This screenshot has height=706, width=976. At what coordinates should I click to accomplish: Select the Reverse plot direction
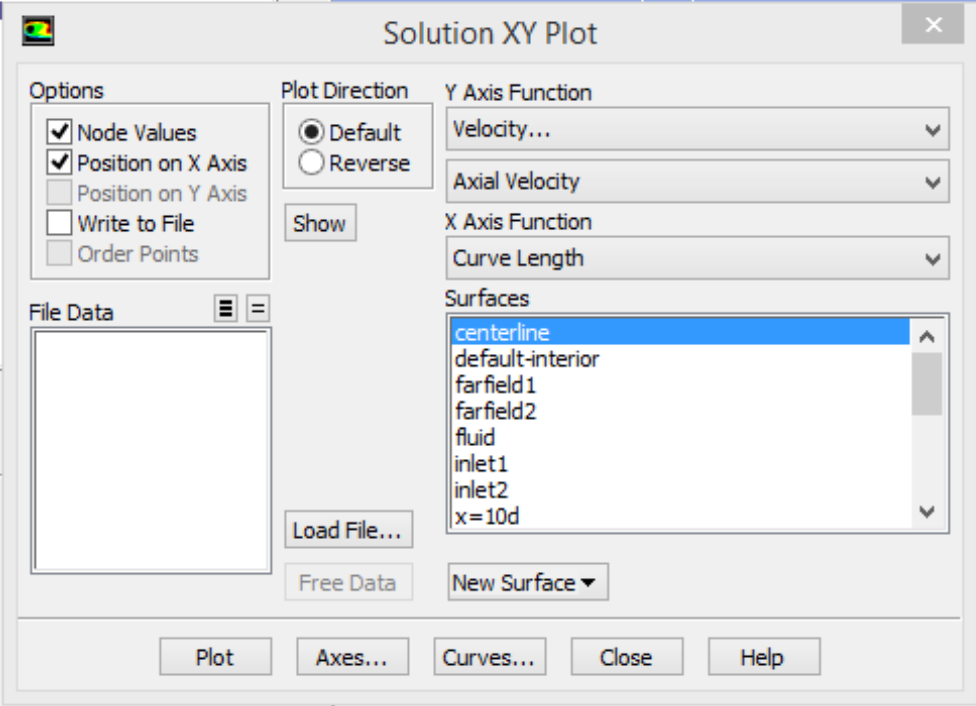[x=311, y=162]
